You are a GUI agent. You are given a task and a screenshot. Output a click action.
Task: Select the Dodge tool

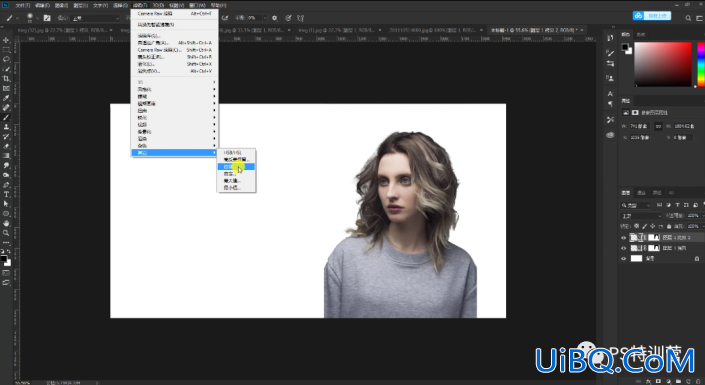[x=6, y=175]
